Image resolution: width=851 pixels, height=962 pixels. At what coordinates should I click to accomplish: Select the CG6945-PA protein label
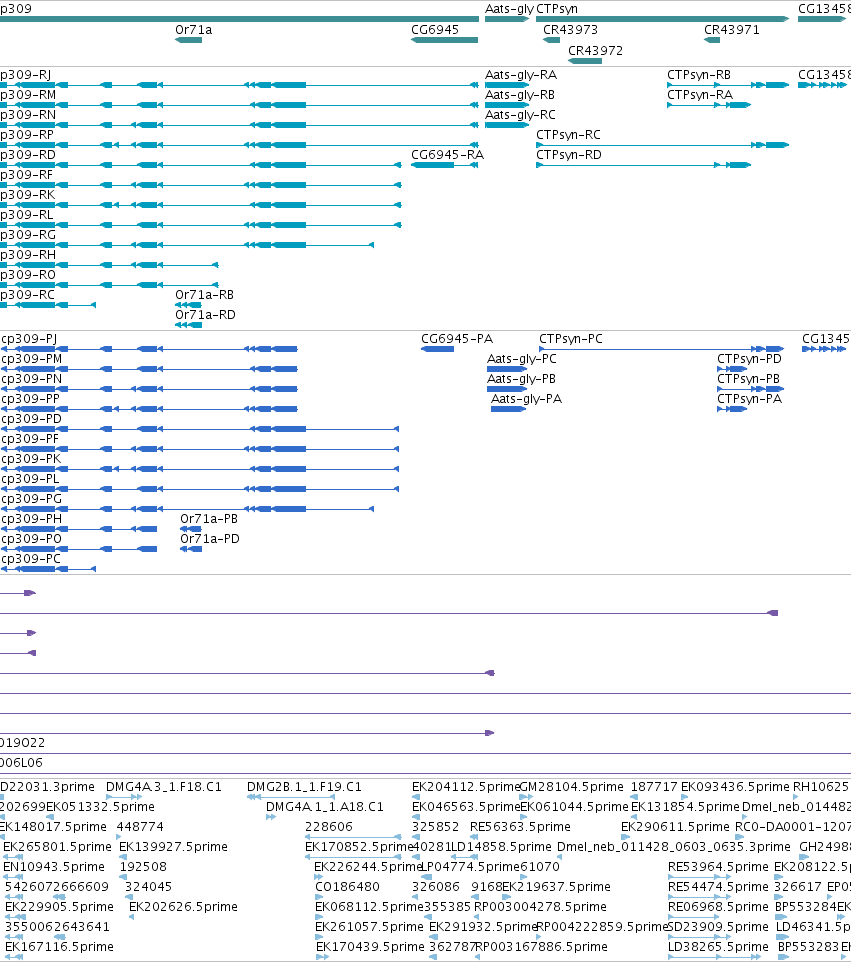[457, 339]
